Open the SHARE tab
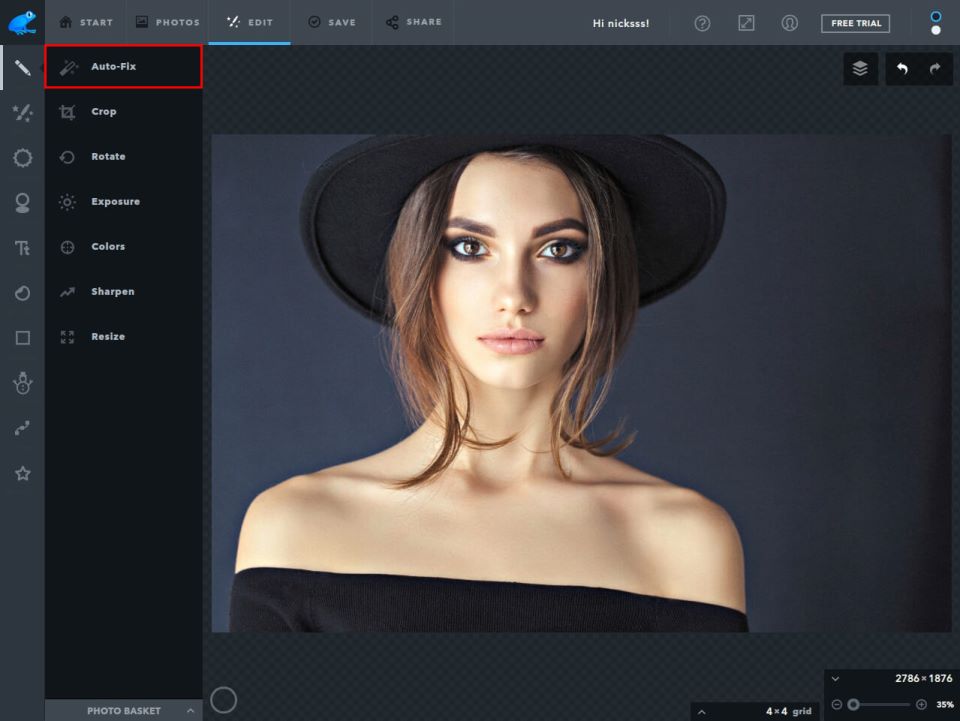The image size is (960, 721). click(x=413, y=22)
